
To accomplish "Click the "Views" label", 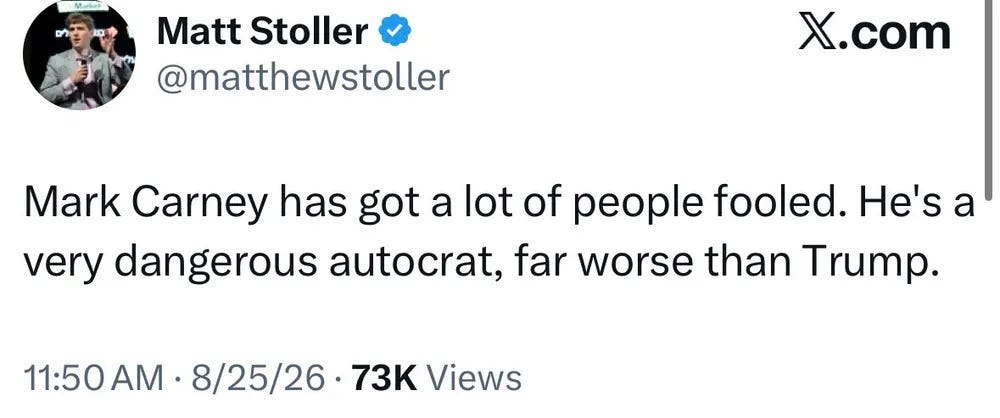I will point(474,378).
